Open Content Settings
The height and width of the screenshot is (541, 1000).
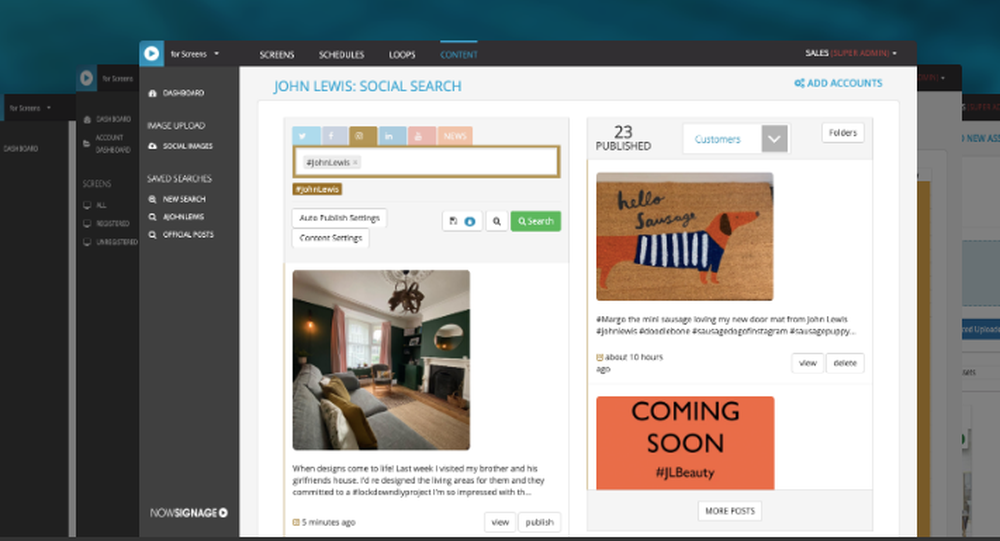330,238
